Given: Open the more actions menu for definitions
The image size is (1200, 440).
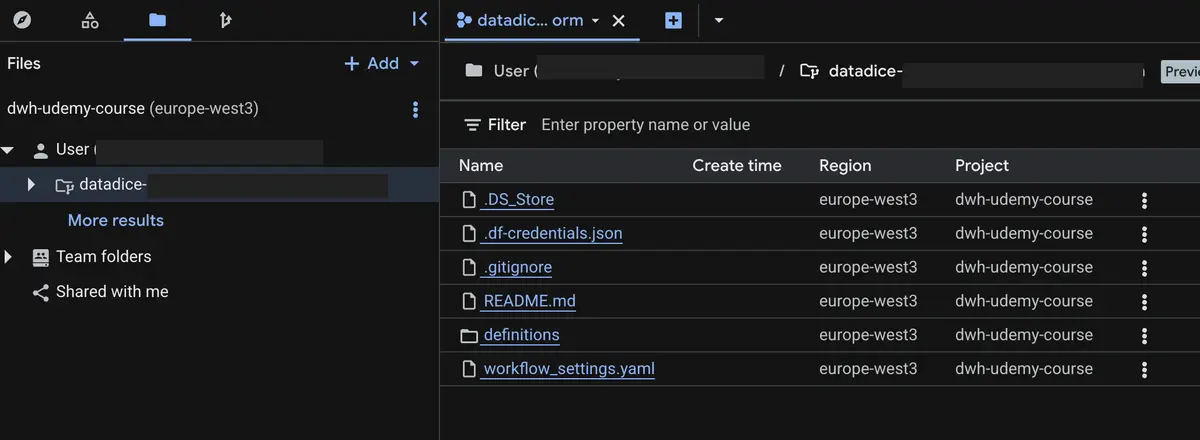Looking at the screenshot, I should coord(1144,335).
